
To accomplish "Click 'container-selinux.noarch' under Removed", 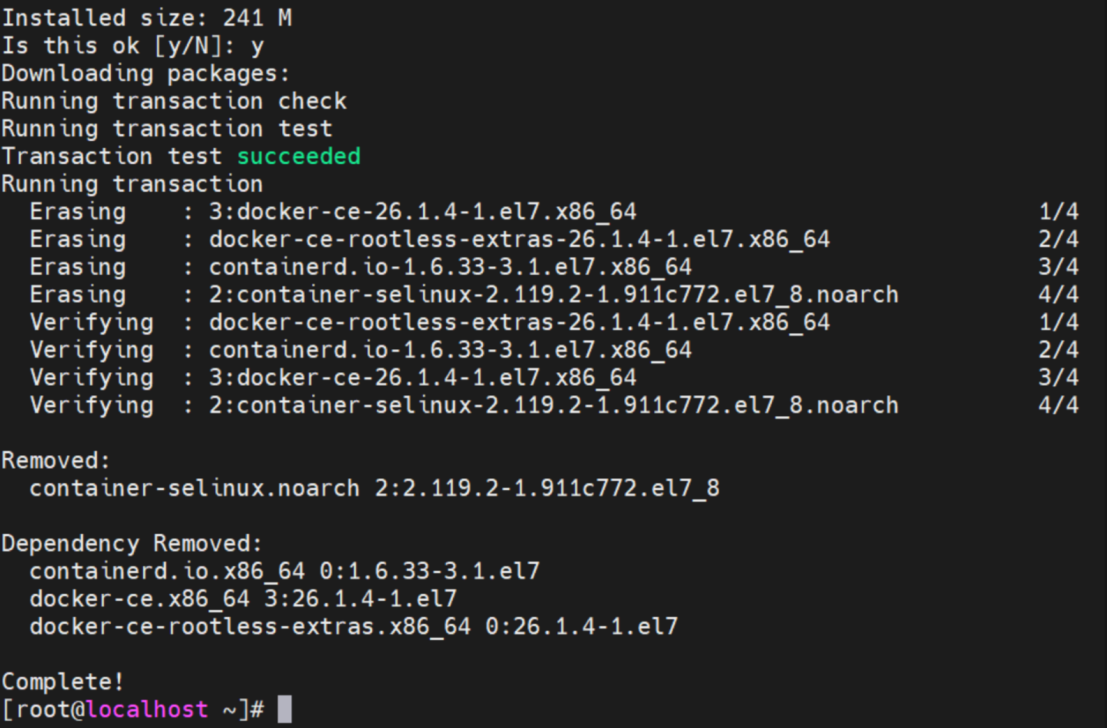I will 194,488.
